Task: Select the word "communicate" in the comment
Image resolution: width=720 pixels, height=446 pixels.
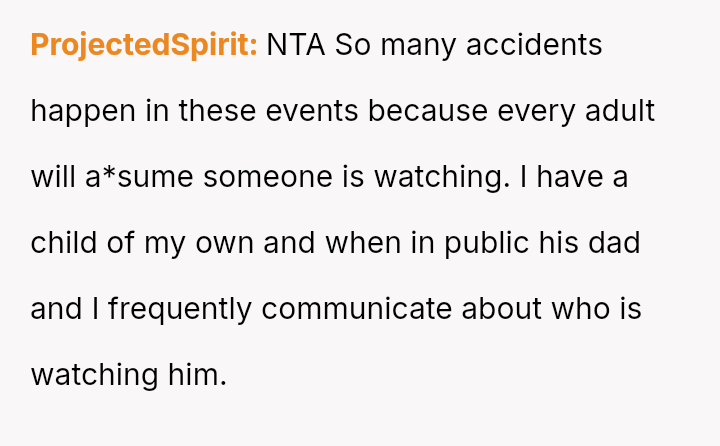Action: pyautogui.click(x=357, y=309)
